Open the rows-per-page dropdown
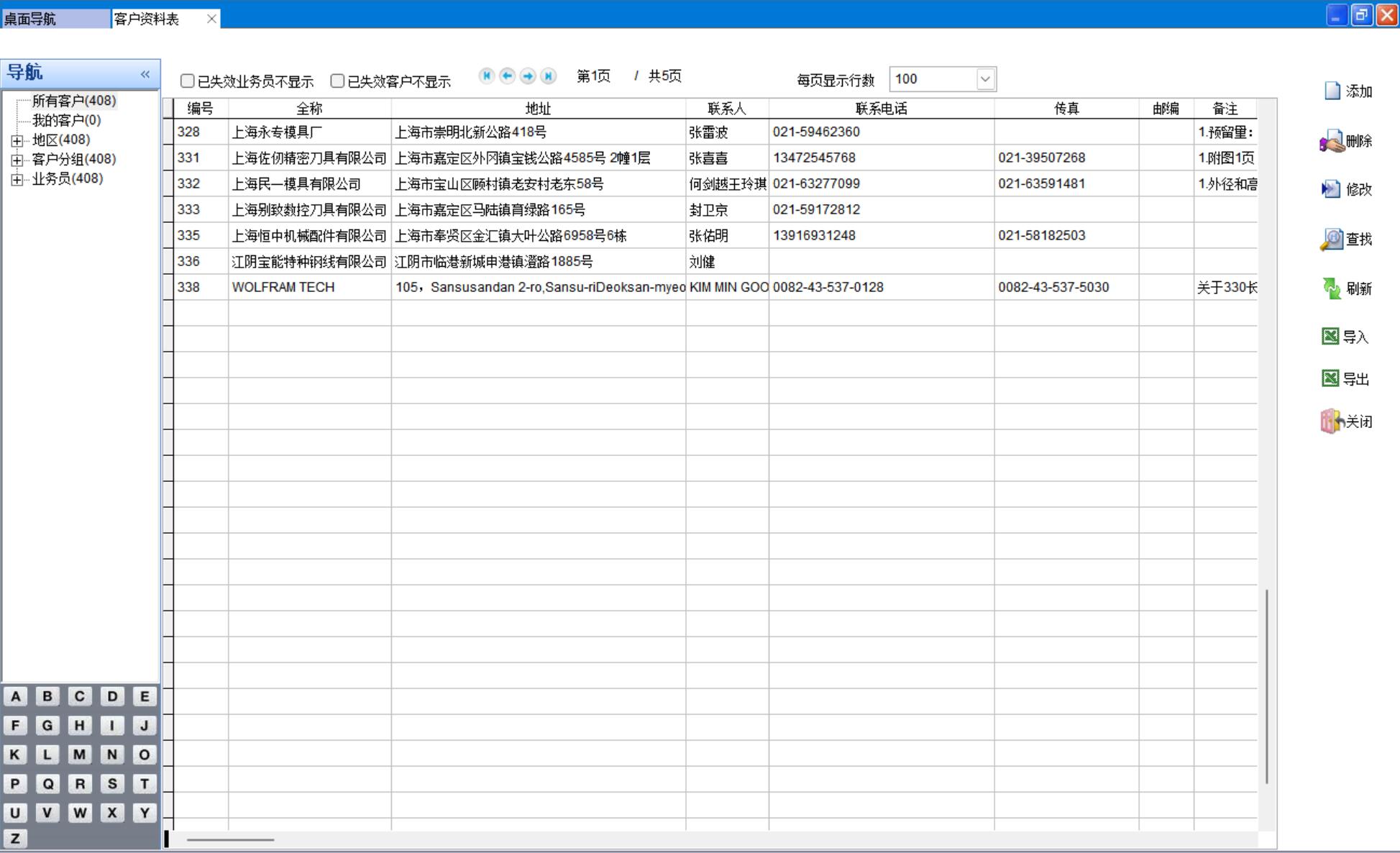Image resolution: width=1400 pixels, height=853 pixels. tap(984, 79)
